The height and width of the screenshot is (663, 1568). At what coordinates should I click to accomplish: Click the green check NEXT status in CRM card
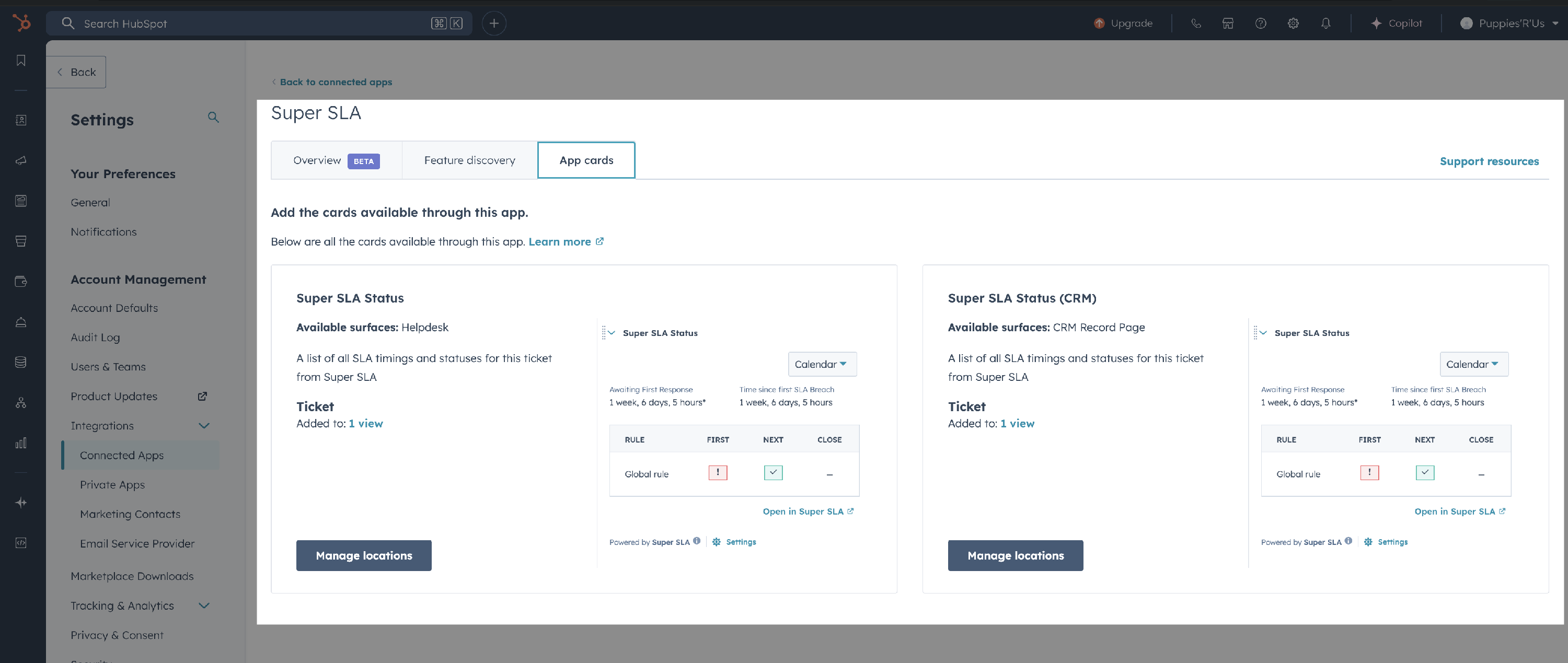click(1425, 473)
